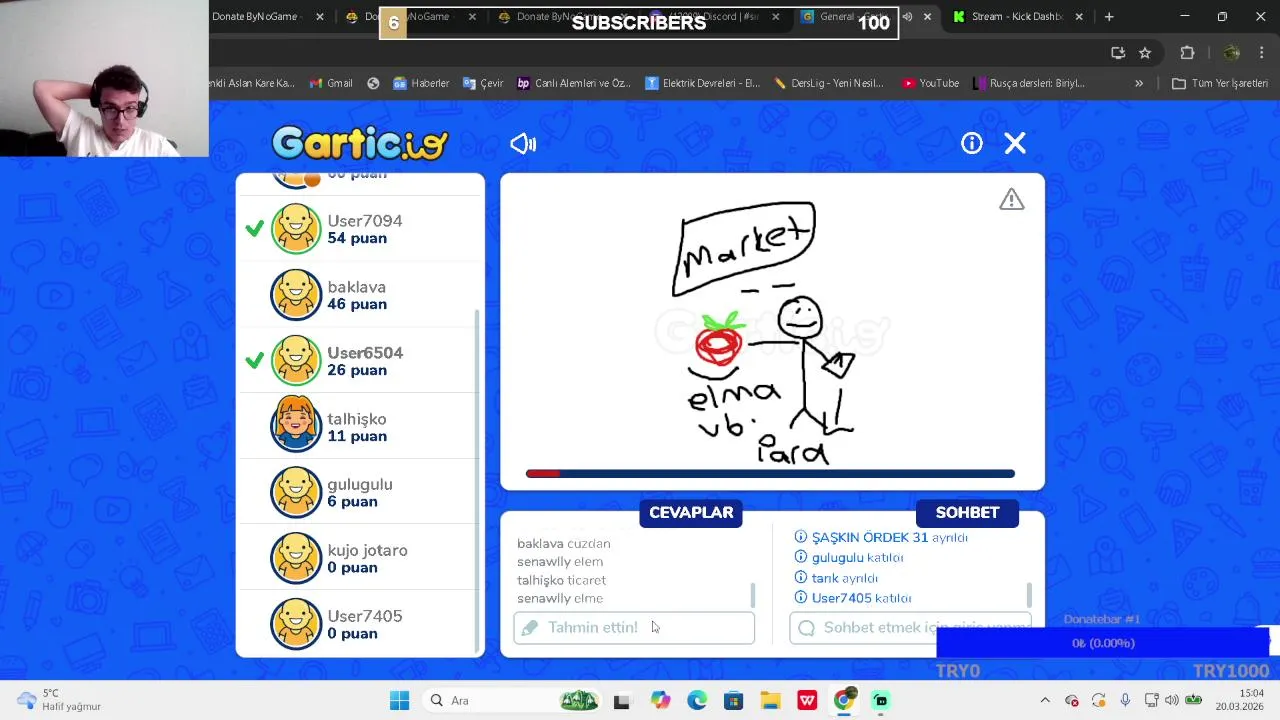The height and width of the screenshot is (720, 1280).
Task: Open Microsoft Edge from taskbar
Action: 697,700
